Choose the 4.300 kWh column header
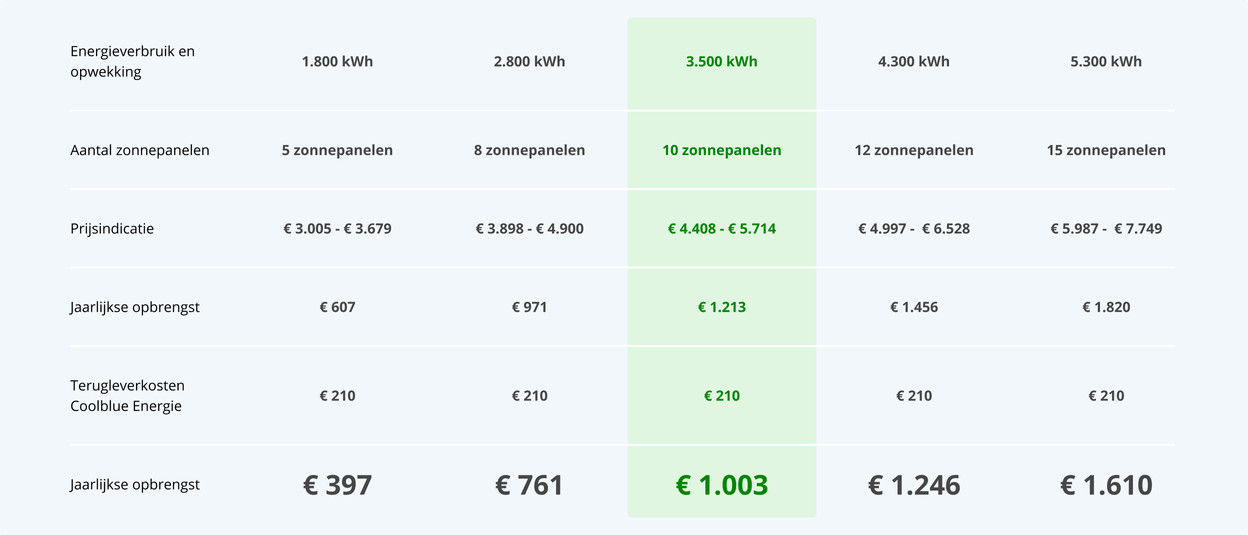 [913, 62]
